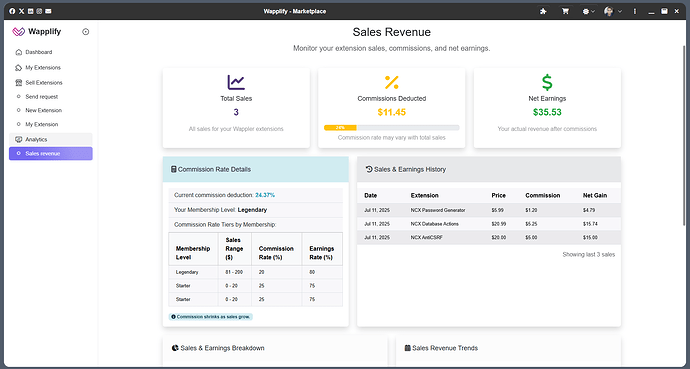Open the extensions puzzle-piece icon
690x369 pixels.
tap(543, 11)
